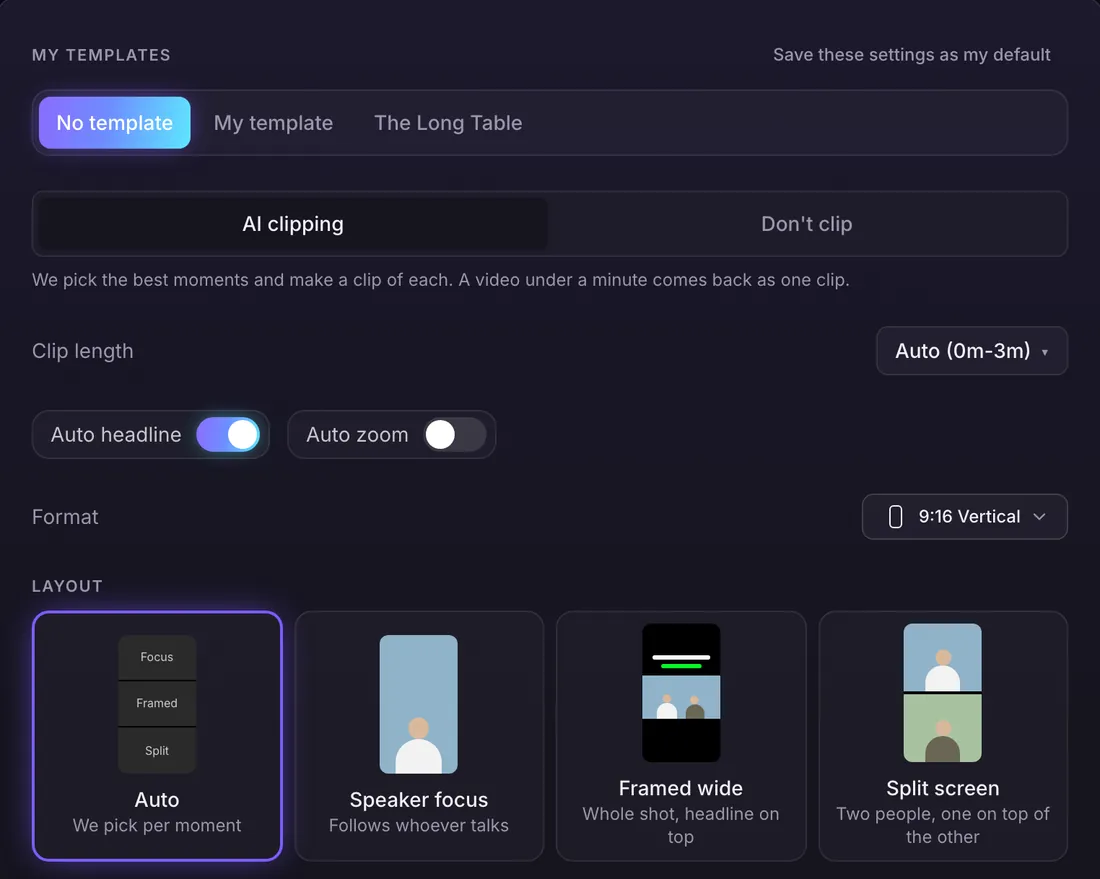The width and height of the screenshot is (1100, 879).
Task: Click the chevron on the Format dropdown
Action: coord(1040,517)
